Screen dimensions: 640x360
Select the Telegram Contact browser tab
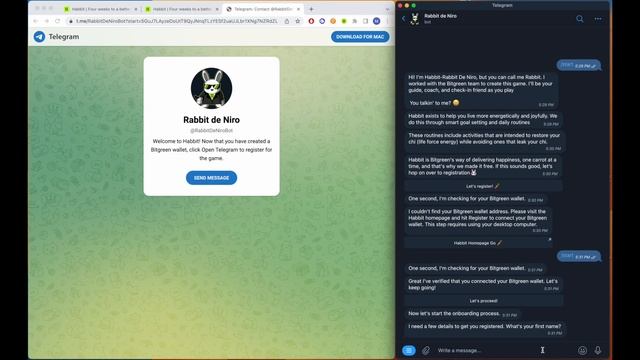263,9
